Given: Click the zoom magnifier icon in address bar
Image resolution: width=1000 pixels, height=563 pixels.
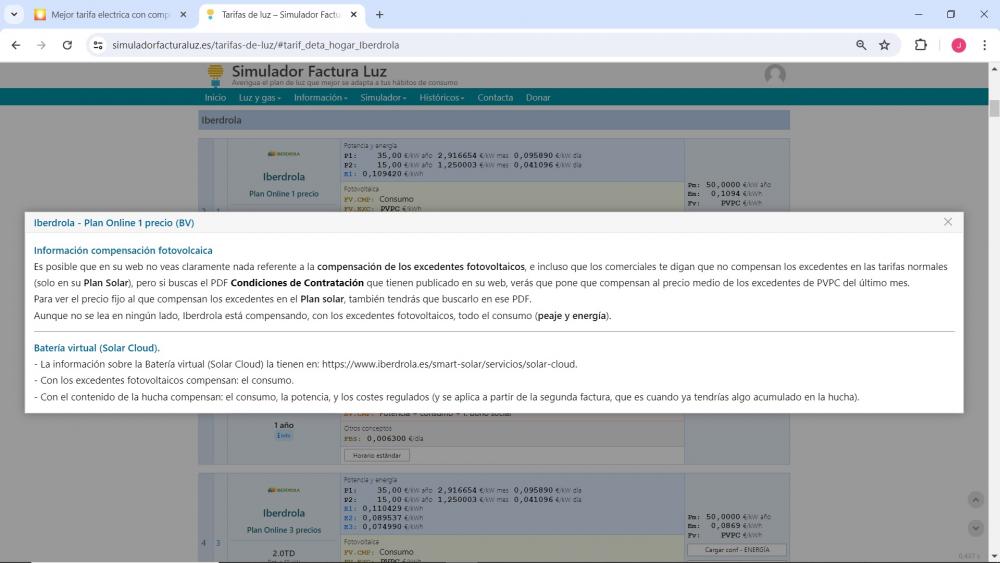Looking at the screenshot, I should 861,45.
